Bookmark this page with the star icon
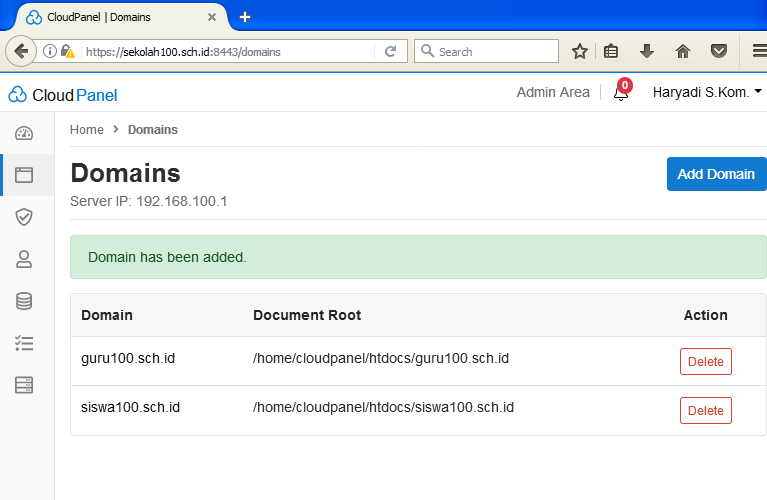 coord(579,51)
